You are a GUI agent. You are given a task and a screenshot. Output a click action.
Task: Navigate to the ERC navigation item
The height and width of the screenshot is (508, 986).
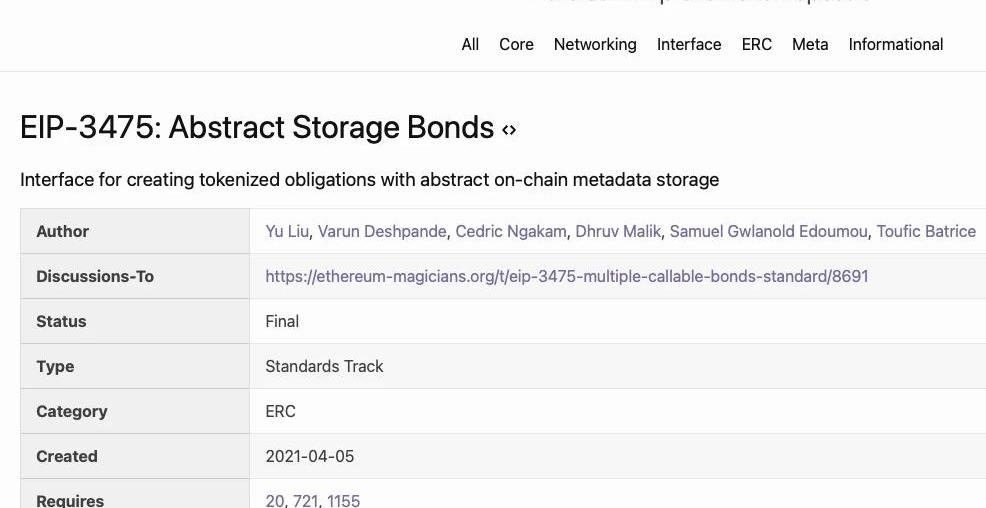pos(757,44)
